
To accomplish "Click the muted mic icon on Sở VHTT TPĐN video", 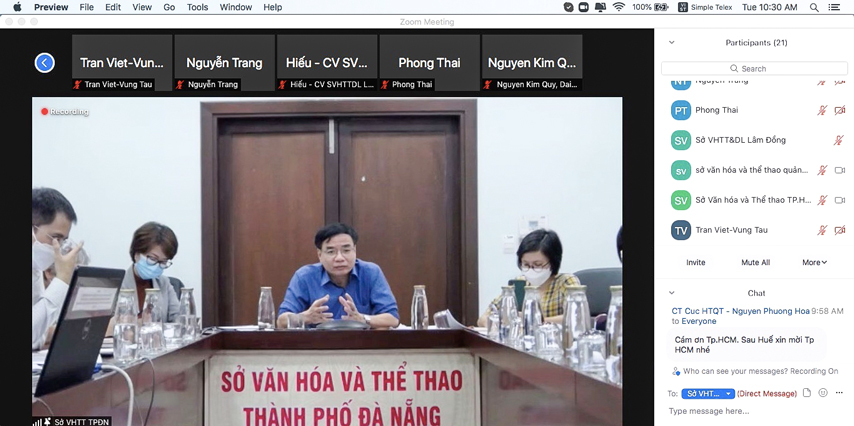I will 47,422.
